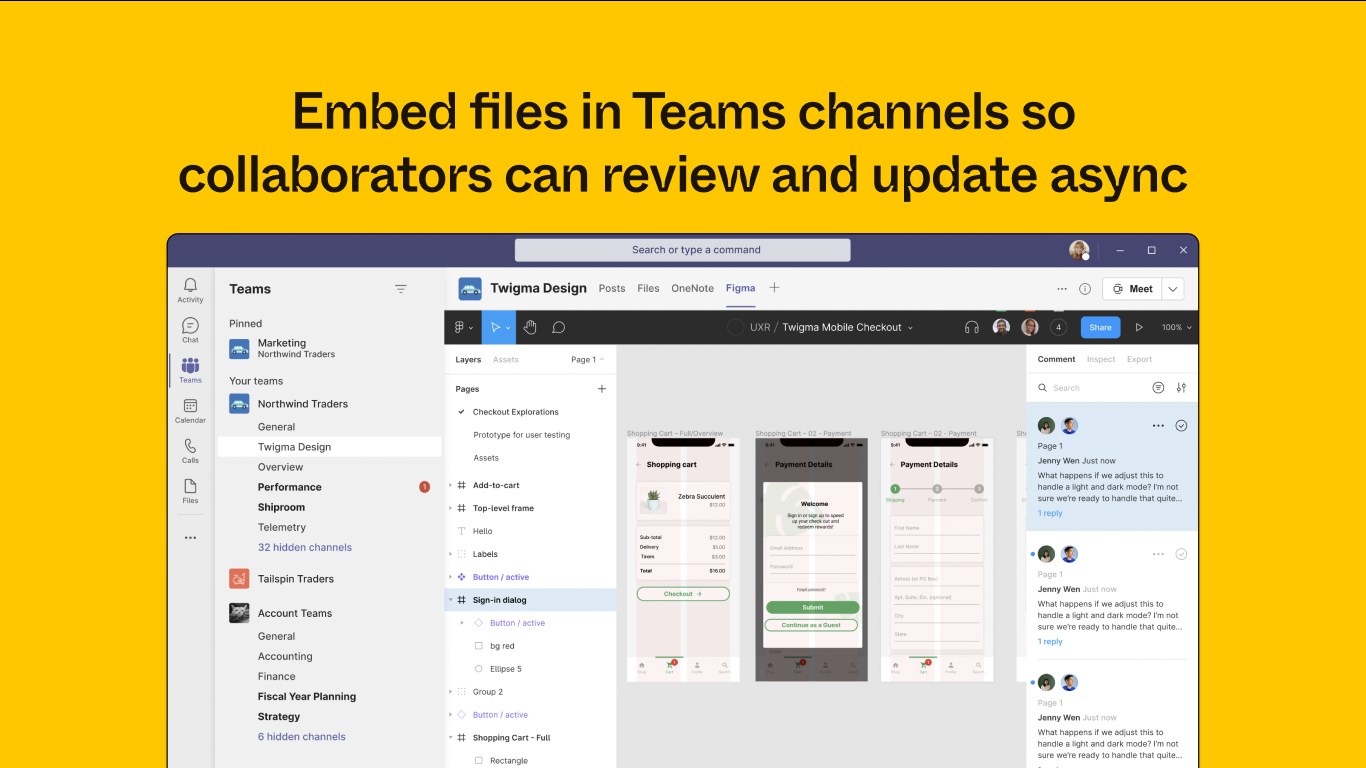
Task: Click the filter icon beside Teams heading
Action: 401,289
